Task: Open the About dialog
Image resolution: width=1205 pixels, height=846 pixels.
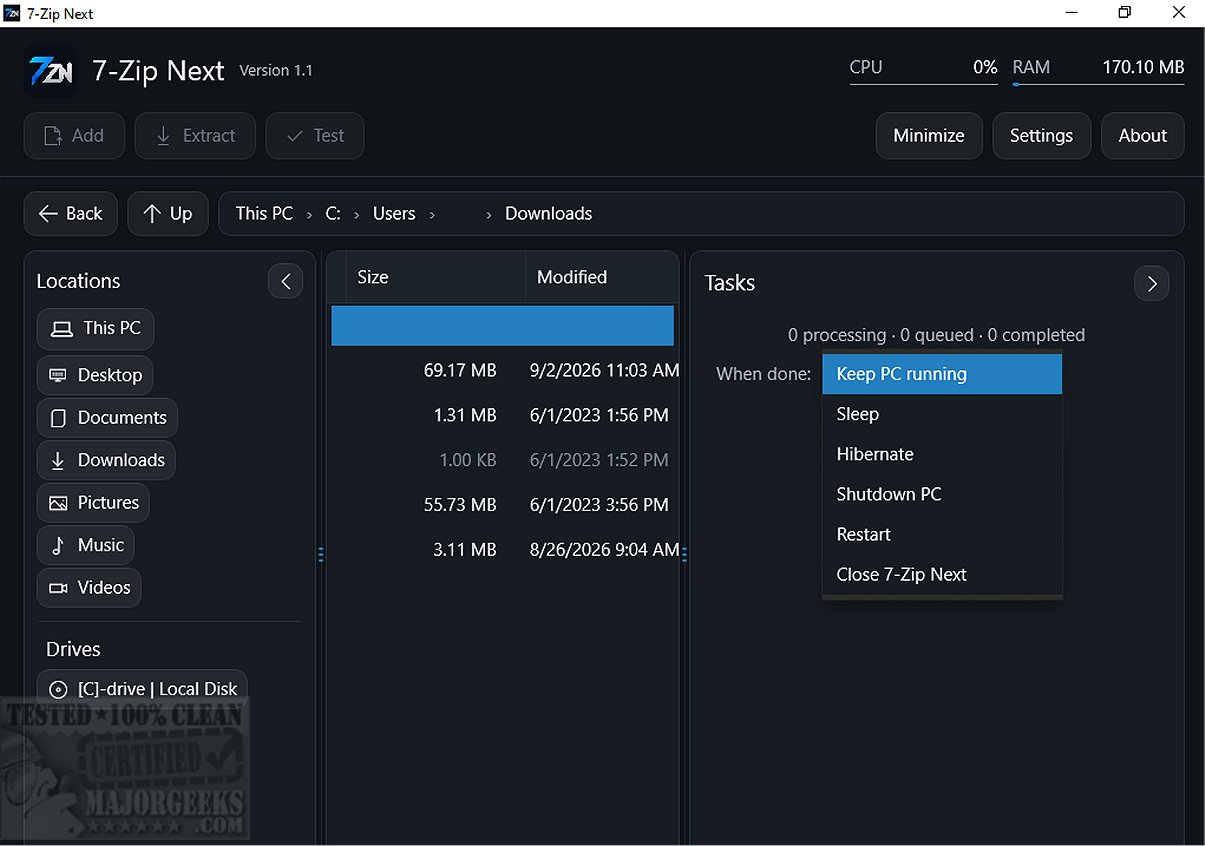Action: (x=1143, y=136)
